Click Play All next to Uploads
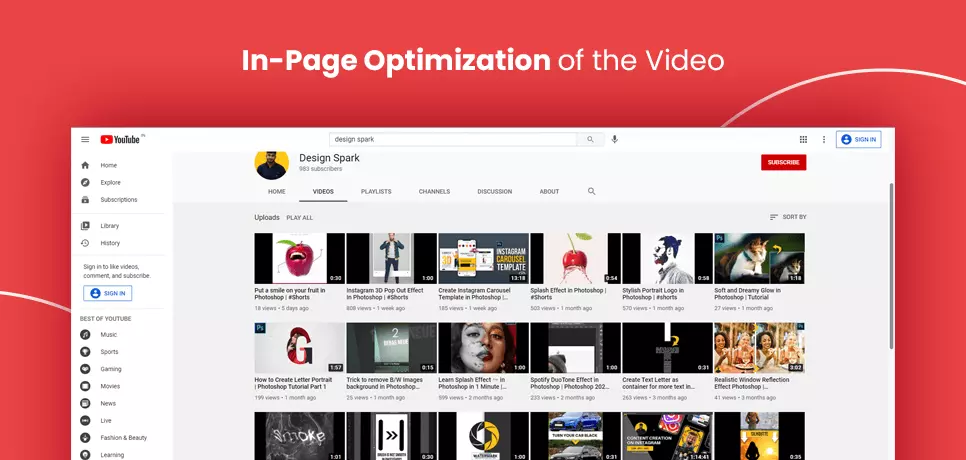 (x=299, y=217)
